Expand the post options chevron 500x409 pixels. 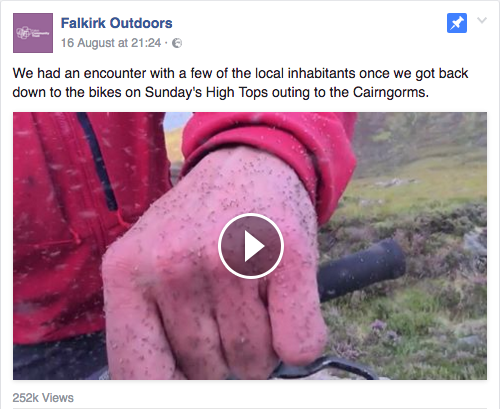tap(482, 20)
